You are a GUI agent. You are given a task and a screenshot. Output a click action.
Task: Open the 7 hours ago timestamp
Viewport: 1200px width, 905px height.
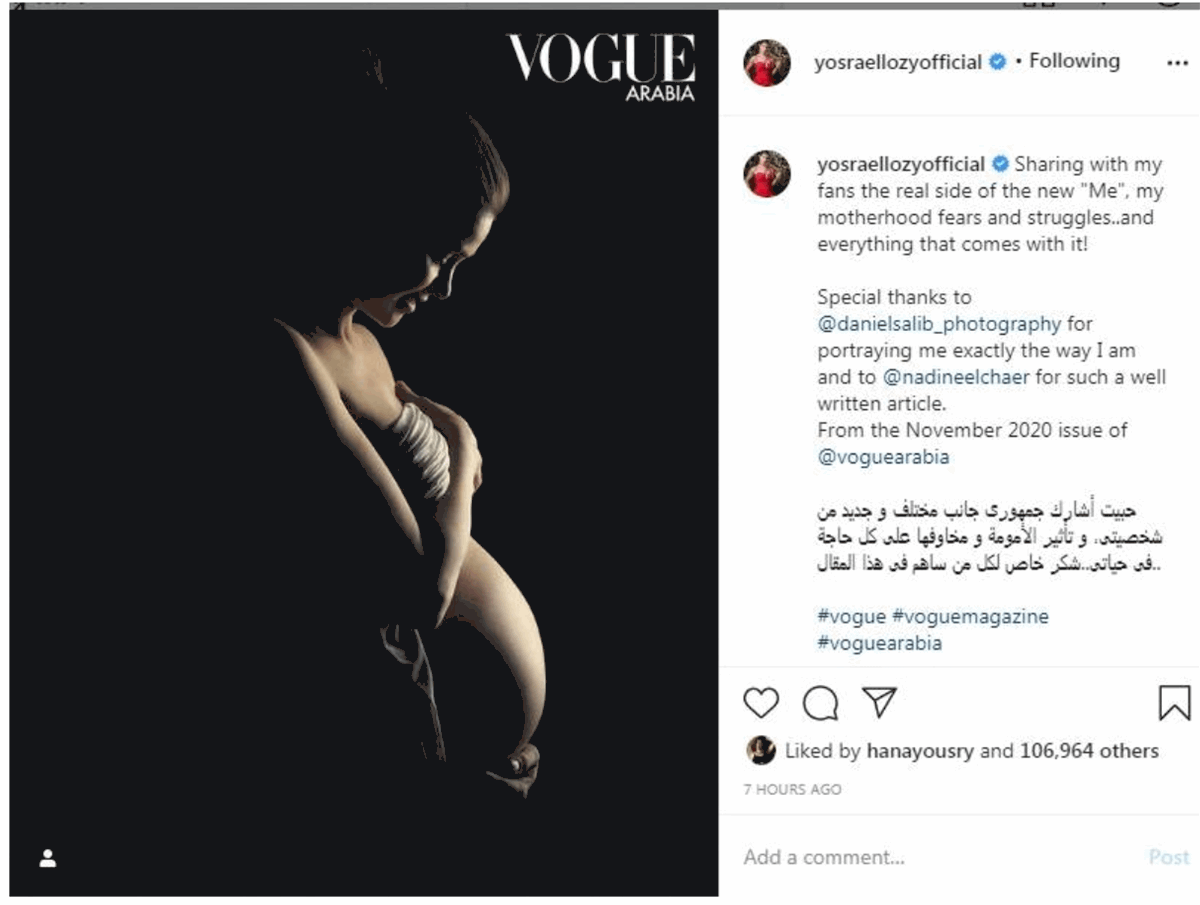pyautogui.click(x=792, y=789)
